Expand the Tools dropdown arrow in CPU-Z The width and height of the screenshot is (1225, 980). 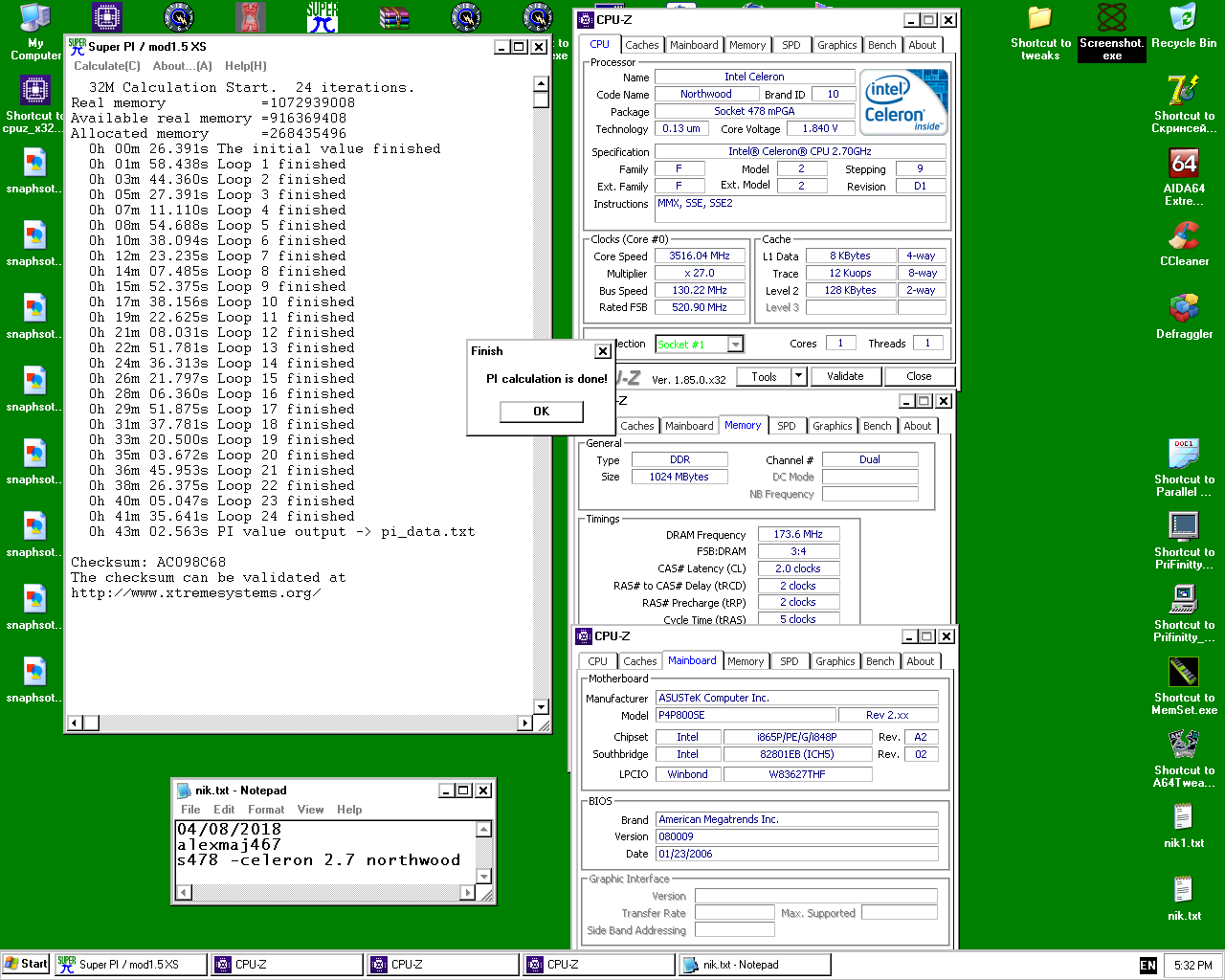(x=798, y=376)
